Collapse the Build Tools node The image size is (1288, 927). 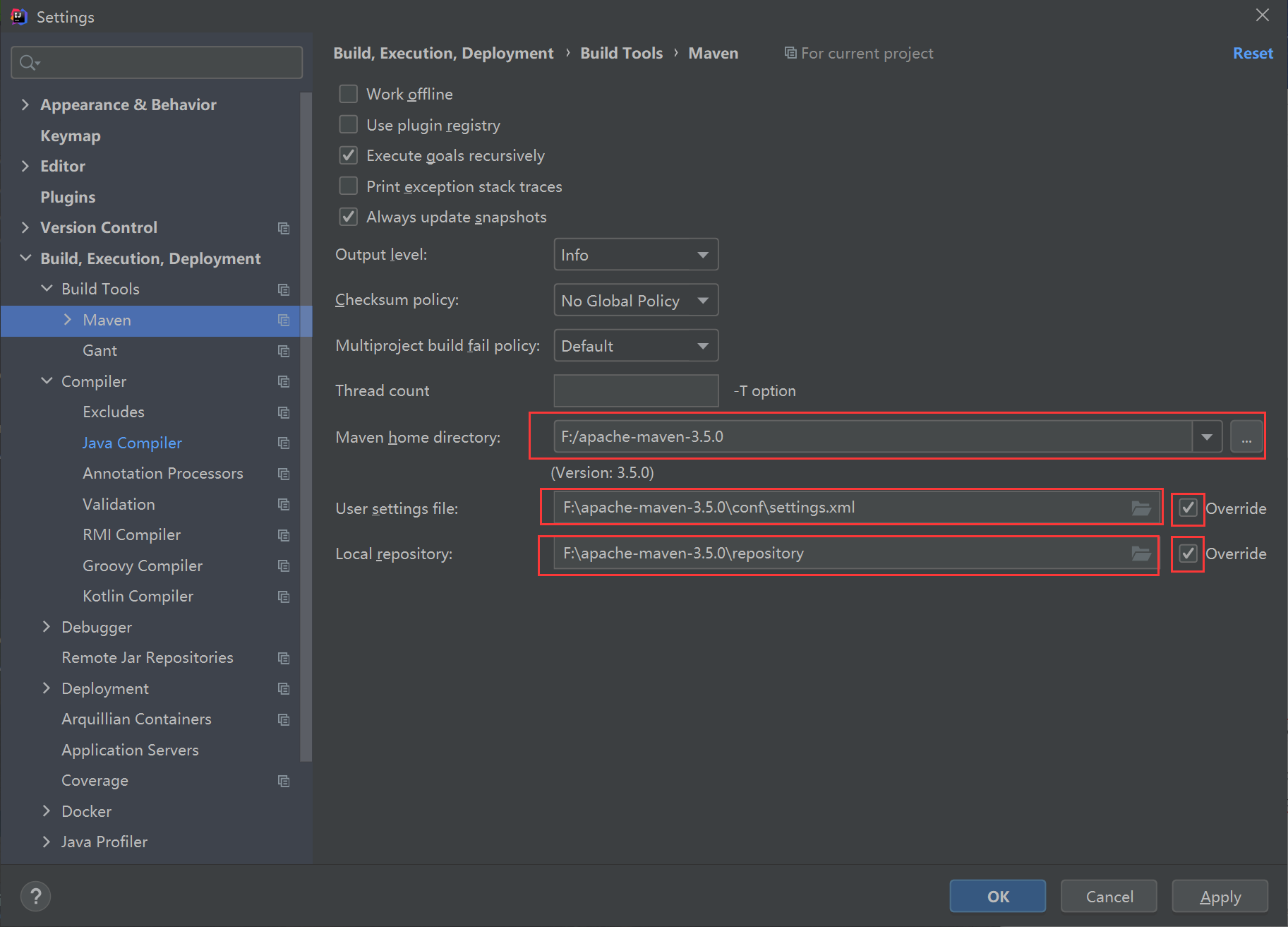pyautogui.click(x=47, y=289)
